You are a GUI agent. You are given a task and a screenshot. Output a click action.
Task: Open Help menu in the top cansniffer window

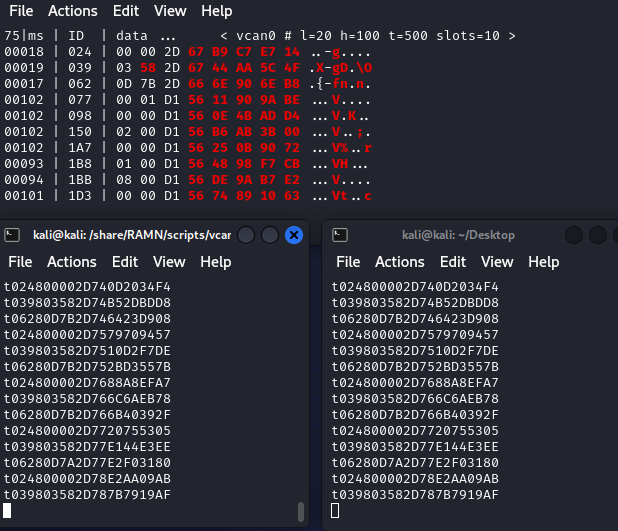(216, 11)
